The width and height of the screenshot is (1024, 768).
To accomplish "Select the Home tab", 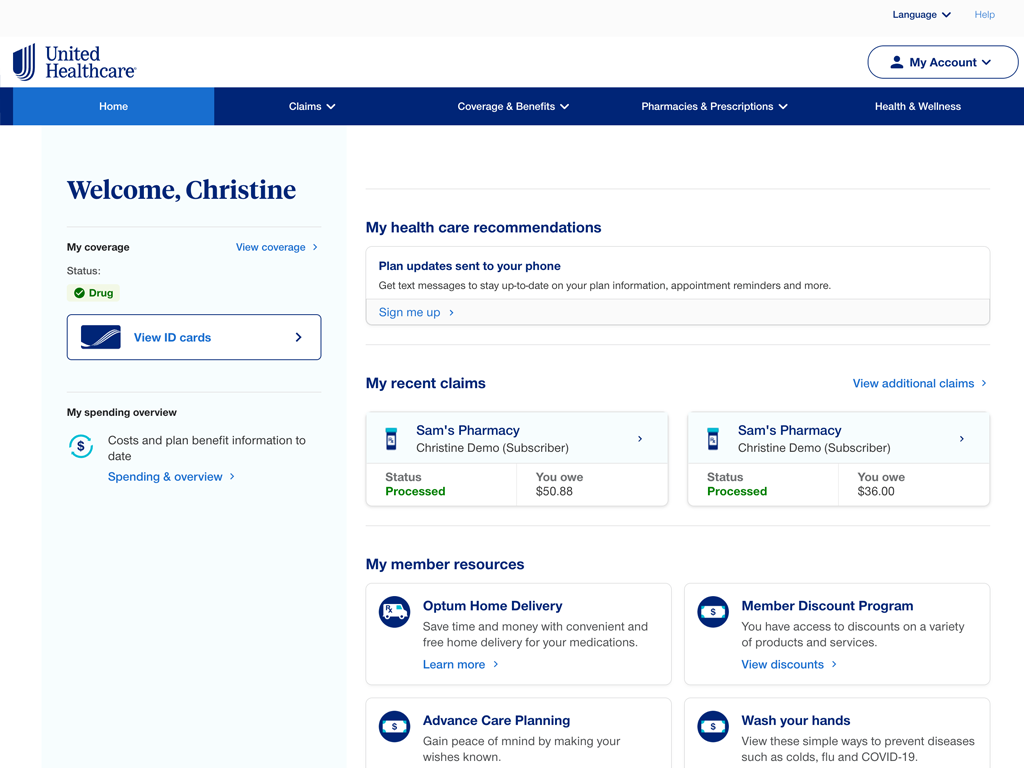I will (113, 106).
